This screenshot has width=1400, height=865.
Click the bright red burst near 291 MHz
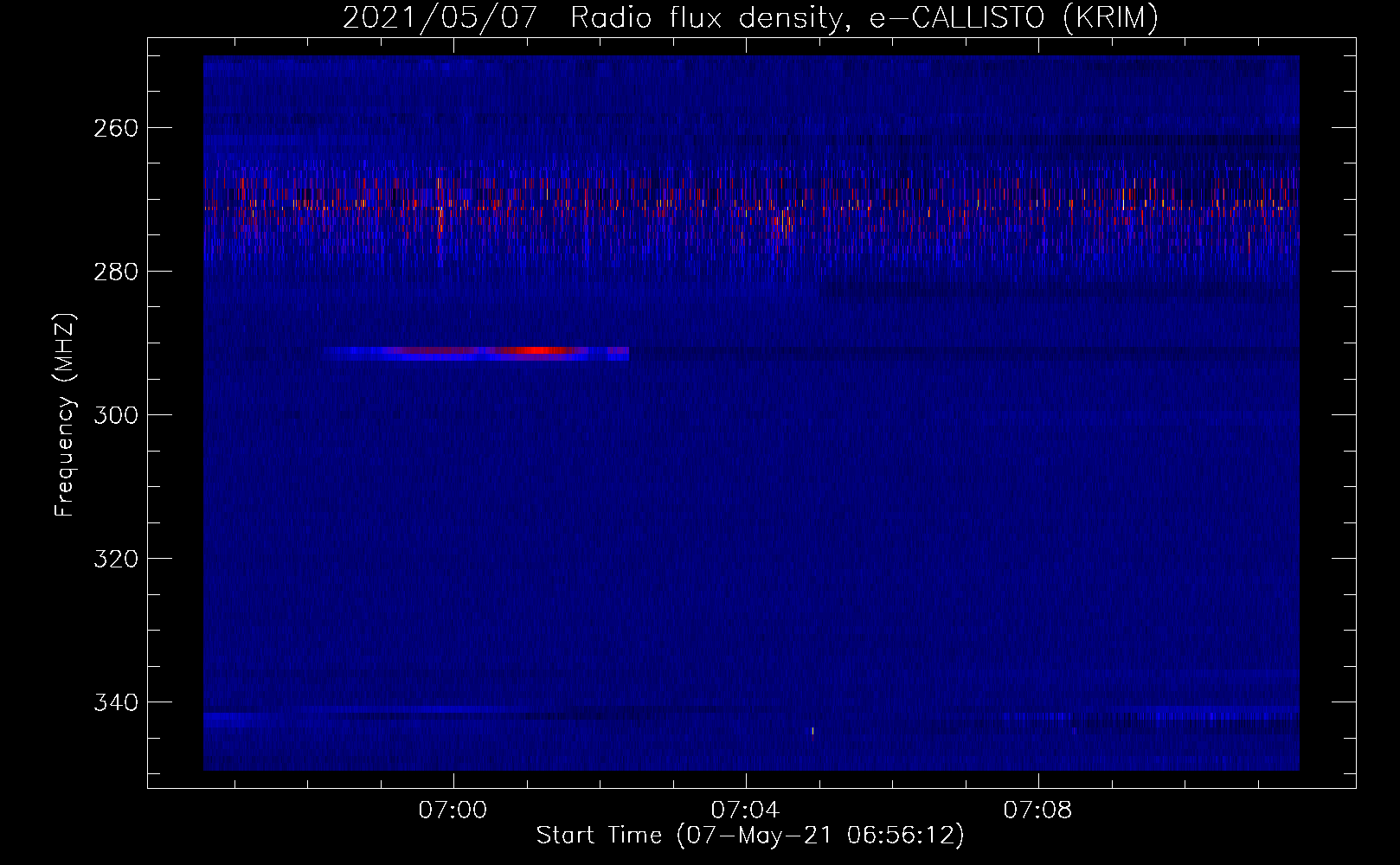(538, 350)
